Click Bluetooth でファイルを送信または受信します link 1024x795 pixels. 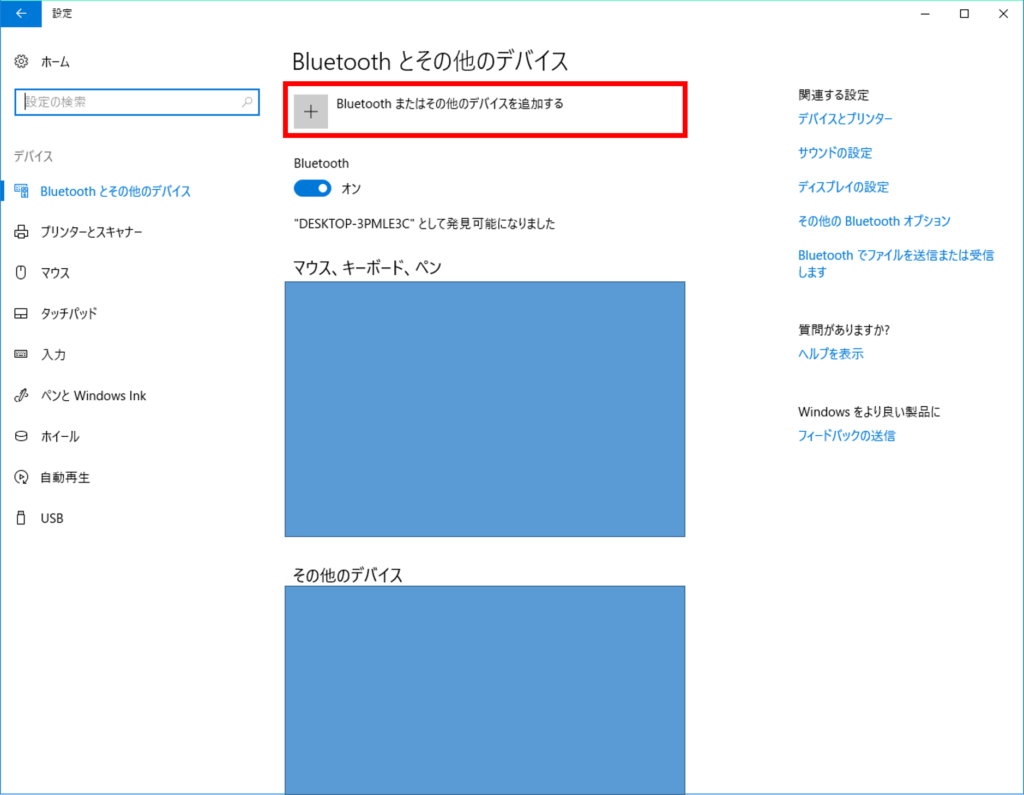click(x=895, y=263)
